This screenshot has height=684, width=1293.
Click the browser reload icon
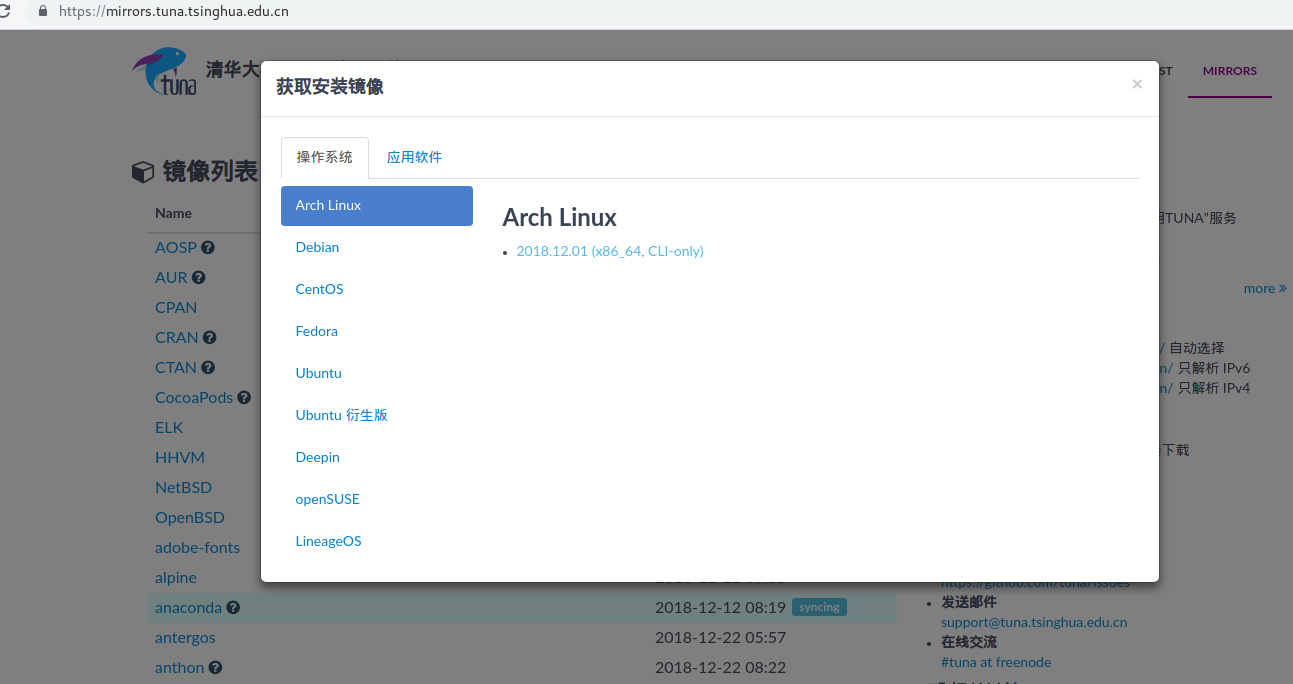[5, 12]
